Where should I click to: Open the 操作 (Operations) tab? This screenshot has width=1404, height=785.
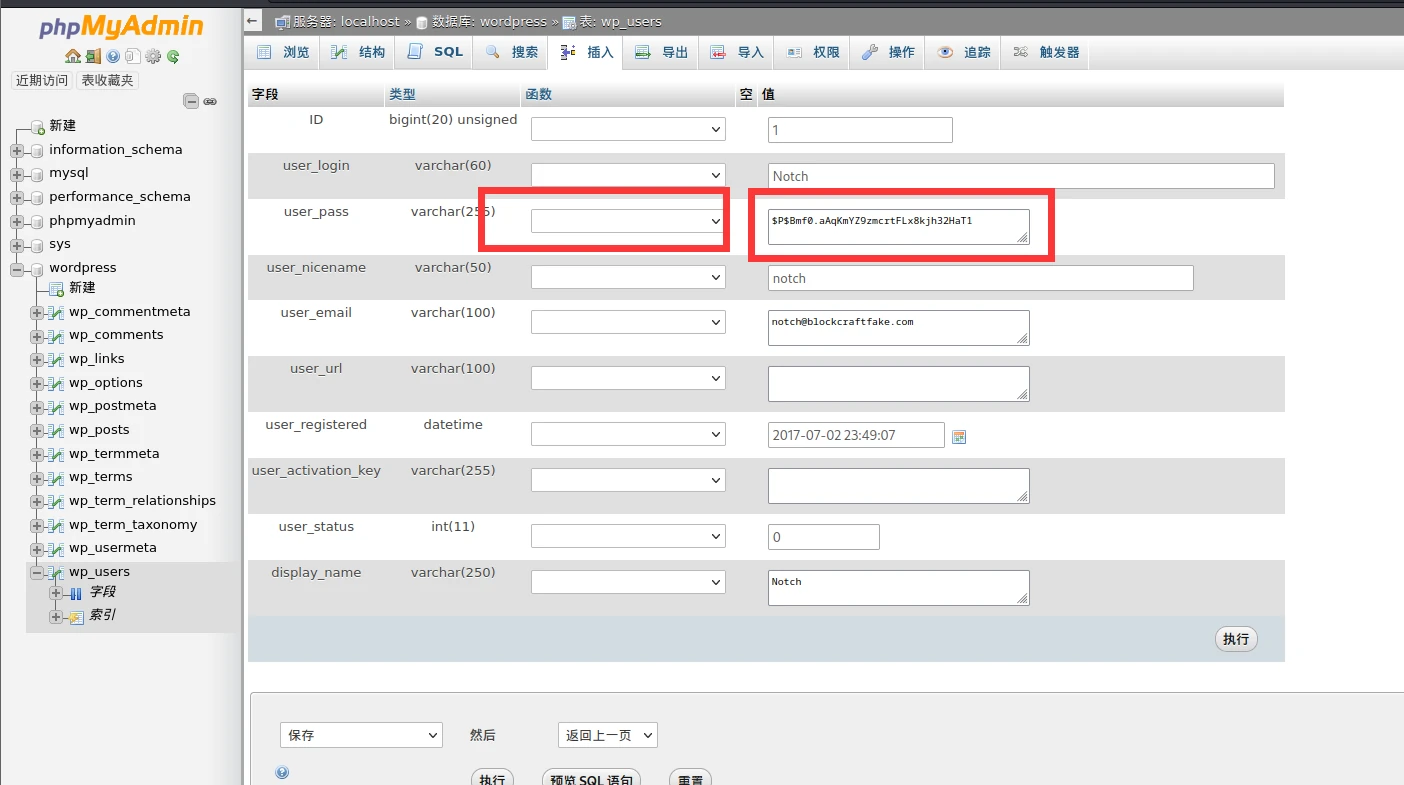pos(888,52)
